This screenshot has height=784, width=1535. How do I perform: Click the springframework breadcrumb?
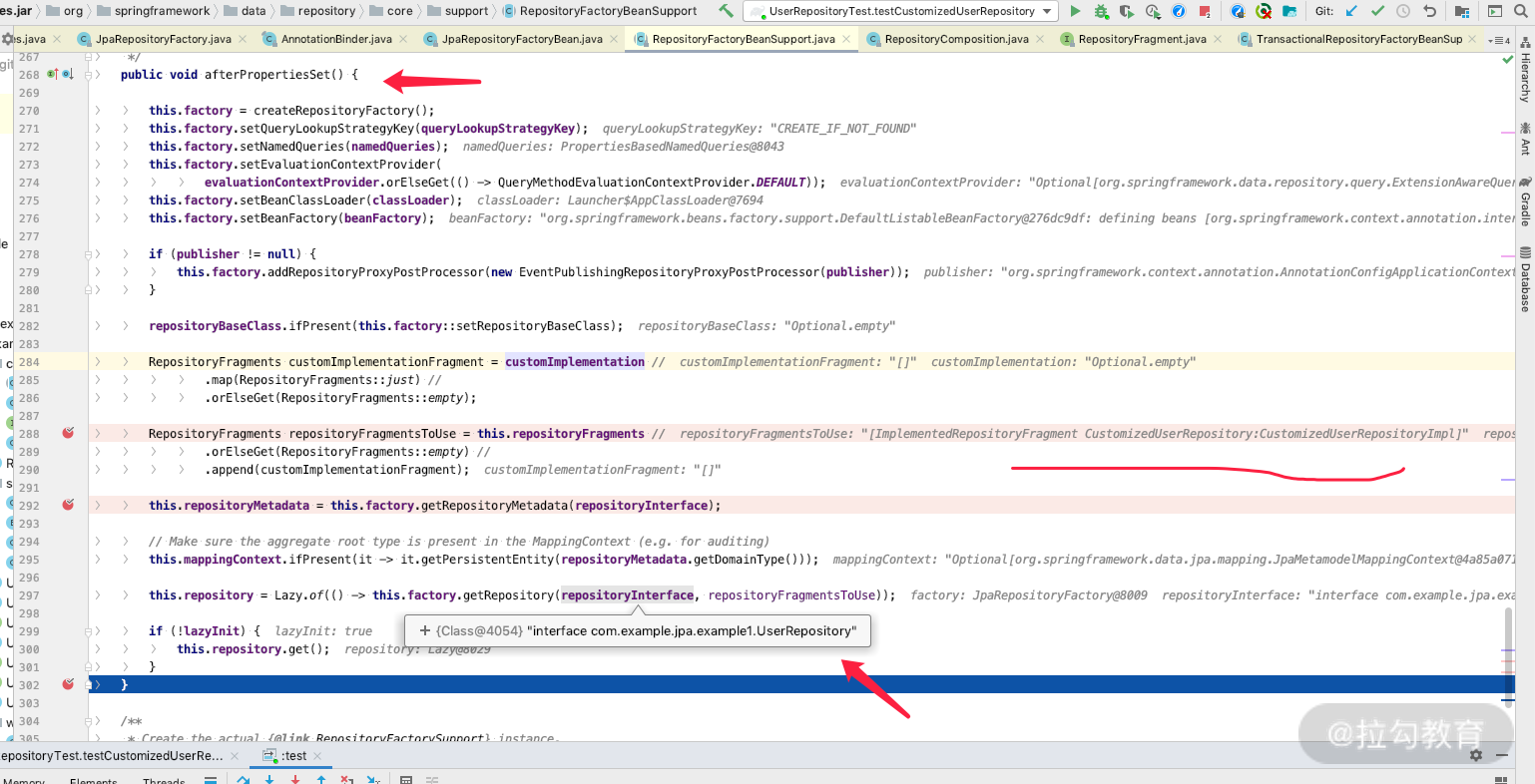[x=162, y=11]
